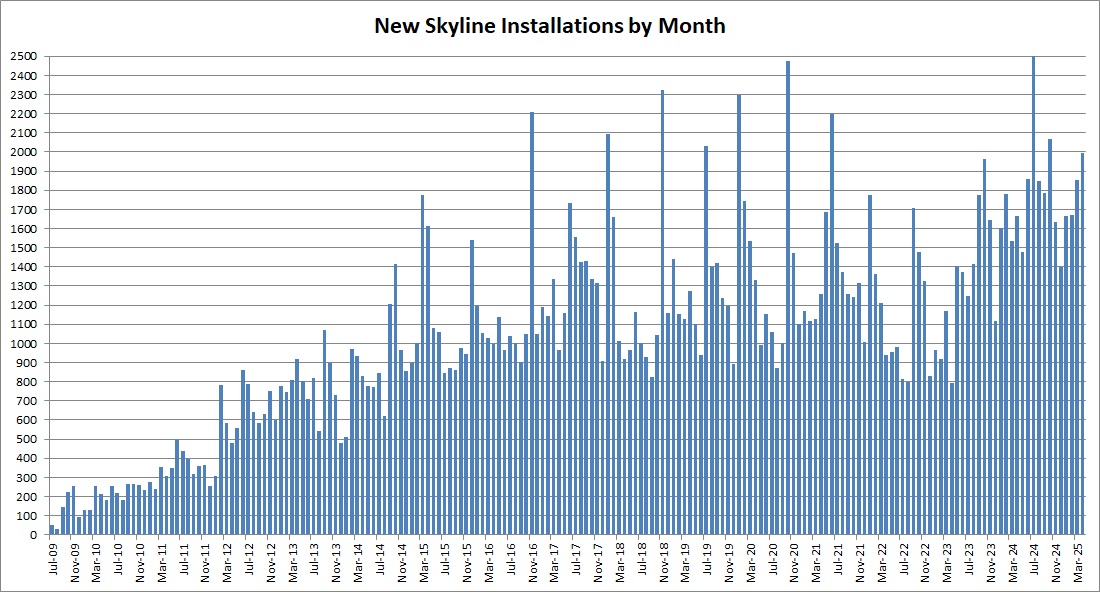Click the x-axis label Jul-11
The width and height of the screenshot is (1100, 592).
[x=184, y=558]
